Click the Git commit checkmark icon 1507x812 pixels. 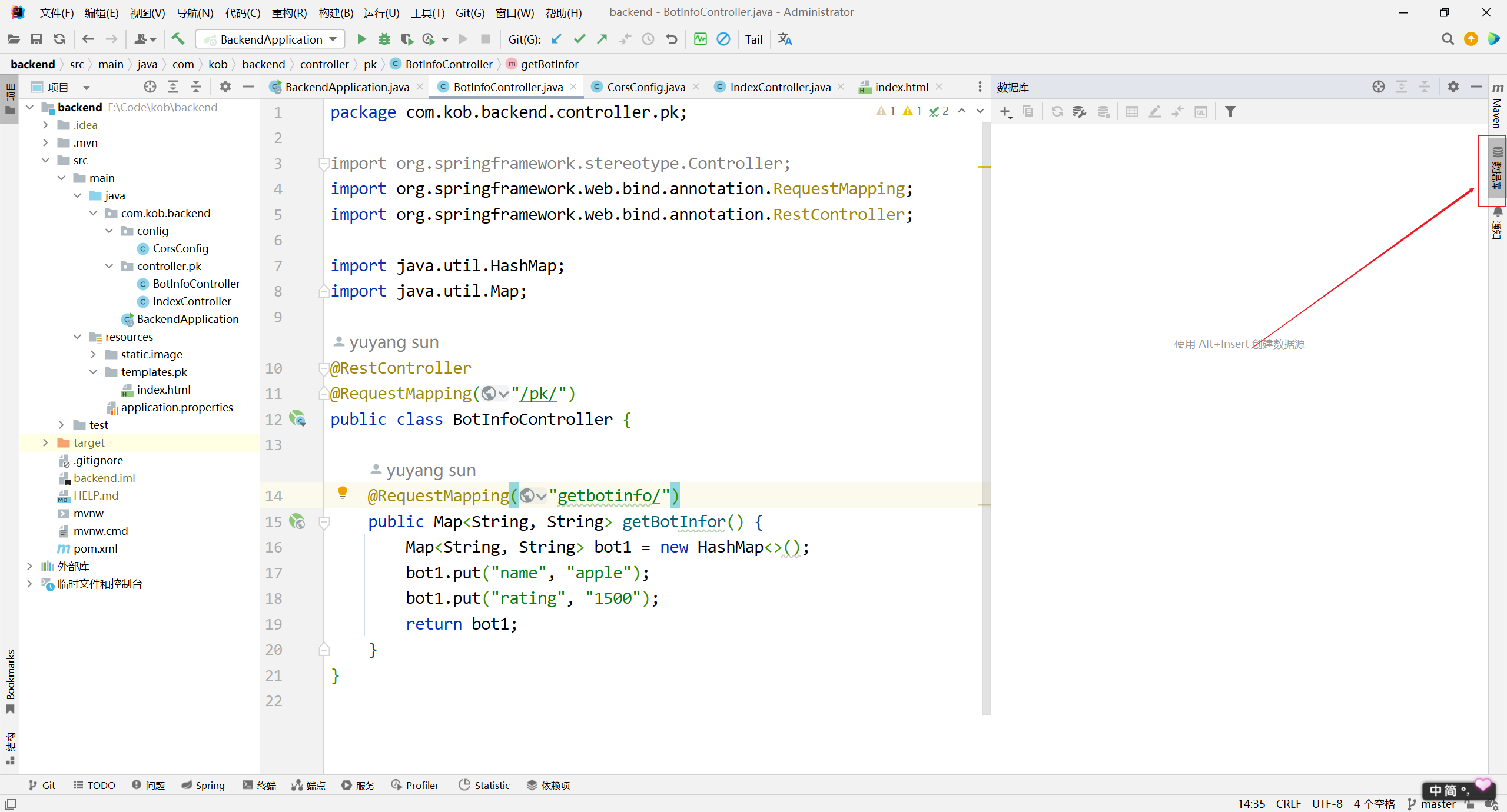pos(580,39)
